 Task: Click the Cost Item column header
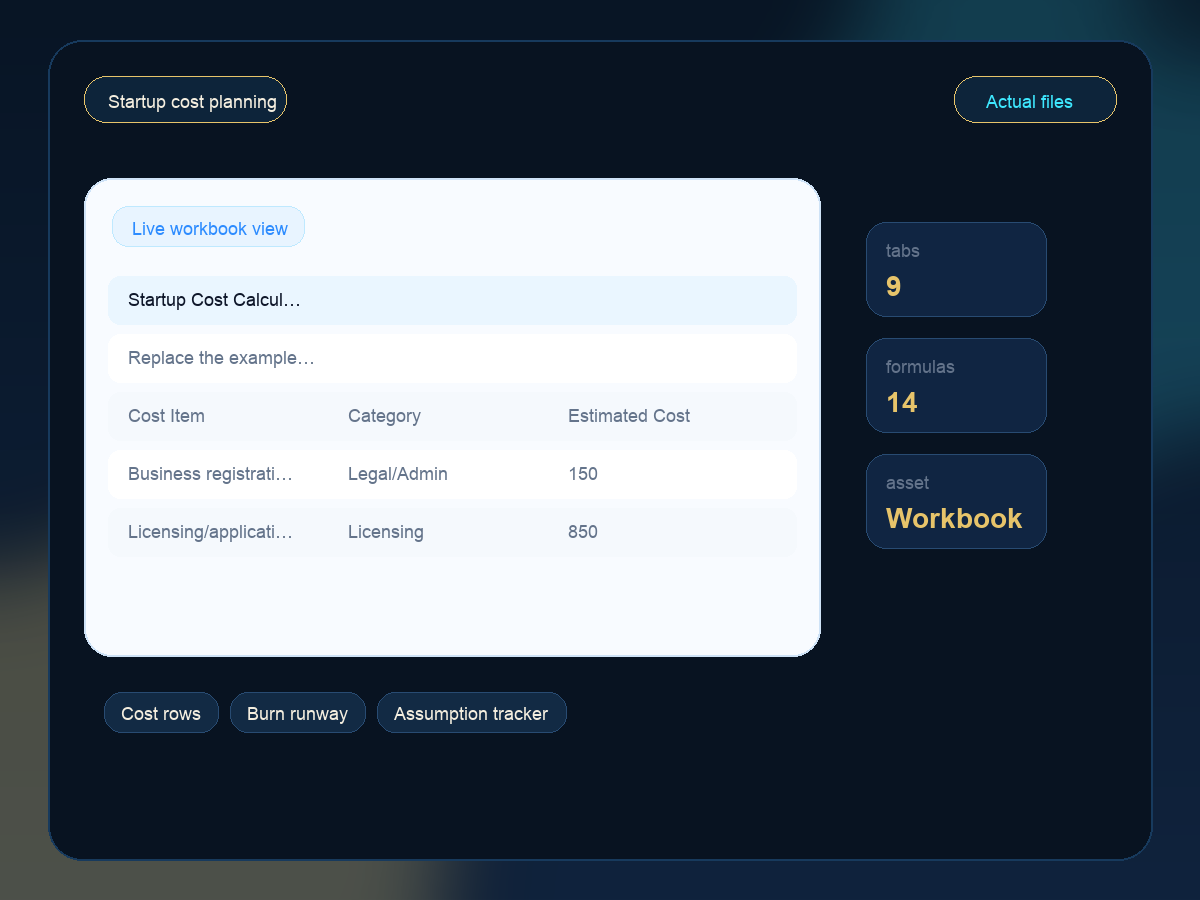166,416
